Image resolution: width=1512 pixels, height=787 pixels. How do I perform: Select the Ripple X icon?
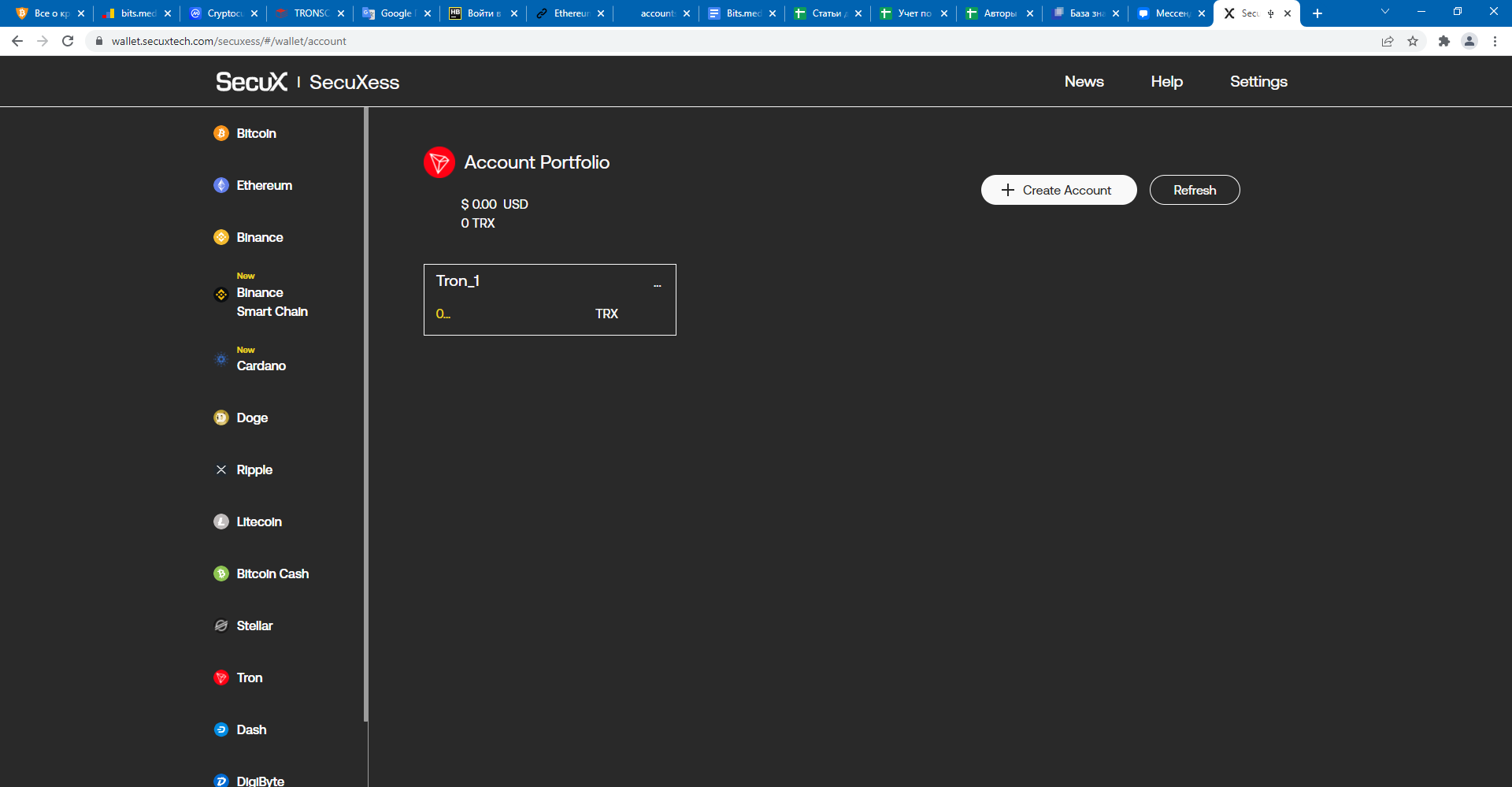[x=221, y=470]
